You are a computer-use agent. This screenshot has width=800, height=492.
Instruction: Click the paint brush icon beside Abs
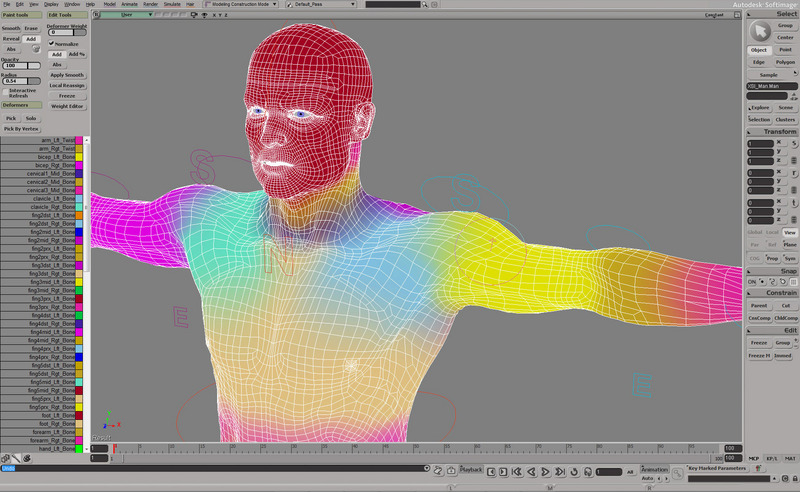[x=36, y=50]
